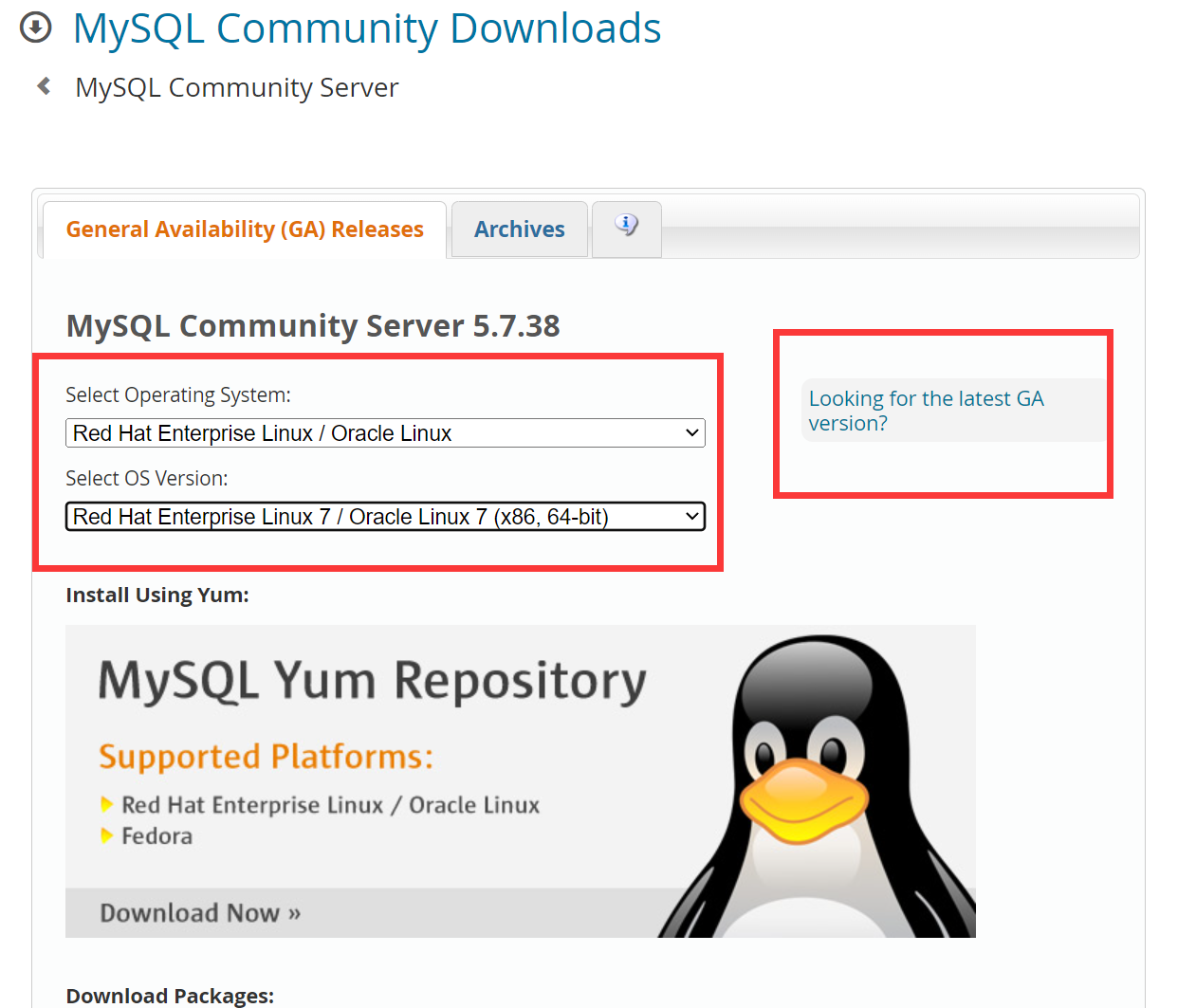Click the download arrow icon beside the page title
The image size is (1196, 1008).
pyautogui.click(x=35, y=27)
